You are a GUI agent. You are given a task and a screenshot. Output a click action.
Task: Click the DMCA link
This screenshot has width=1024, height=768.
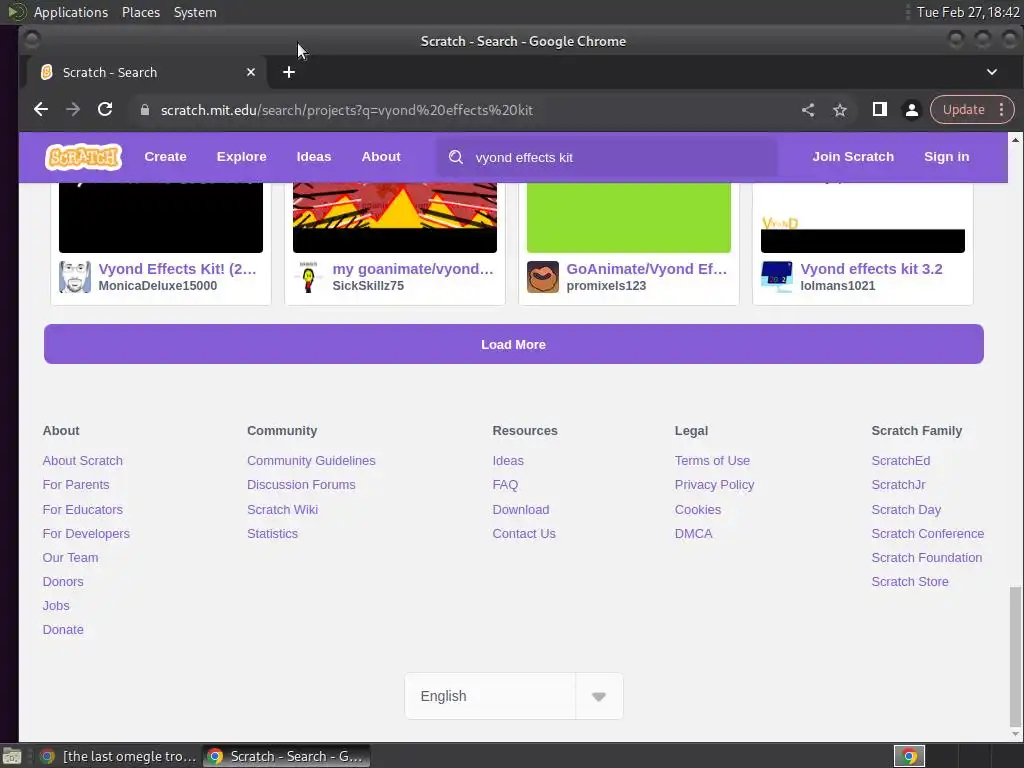693,534
